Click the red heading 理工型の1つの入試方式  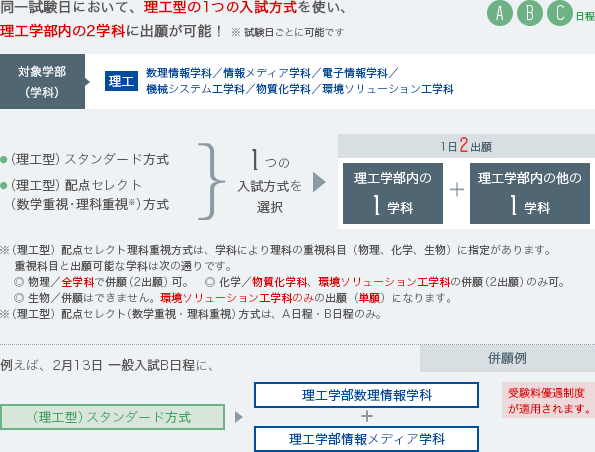220,7
